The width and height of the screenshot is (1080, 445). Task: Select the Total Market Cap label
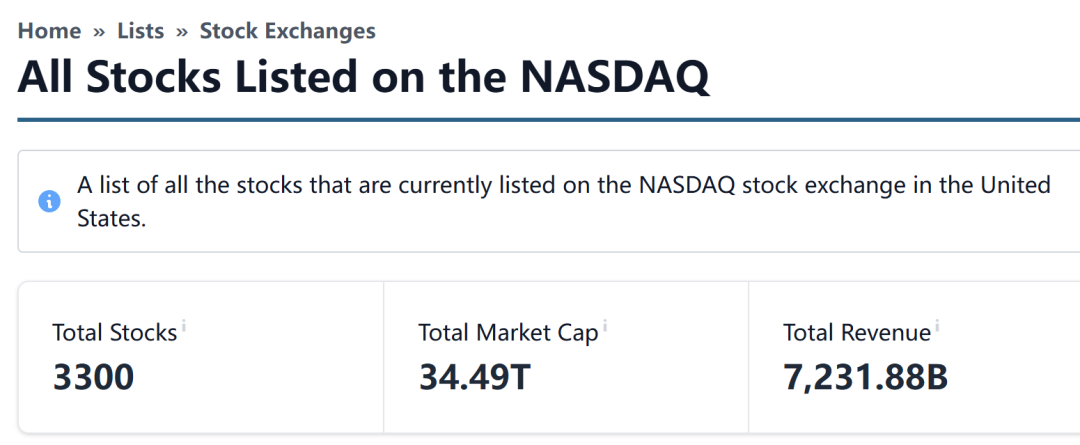[x=508, y=333]
